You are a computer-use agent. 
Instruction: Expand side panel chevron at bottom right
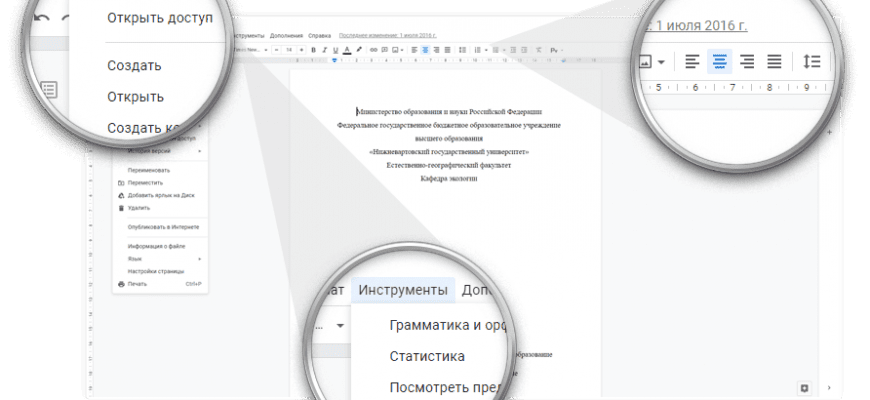(829, 388)
